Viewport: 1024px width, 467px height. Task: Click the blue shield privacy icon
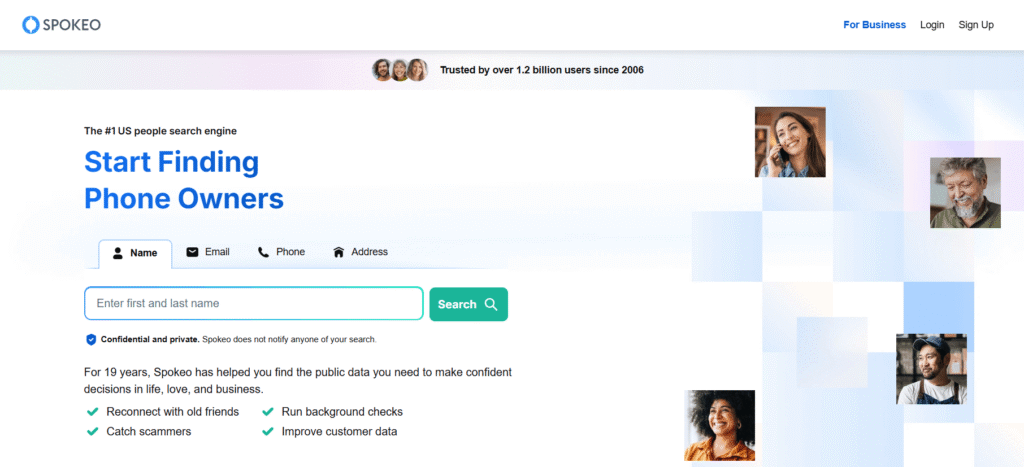coord(91,339)
